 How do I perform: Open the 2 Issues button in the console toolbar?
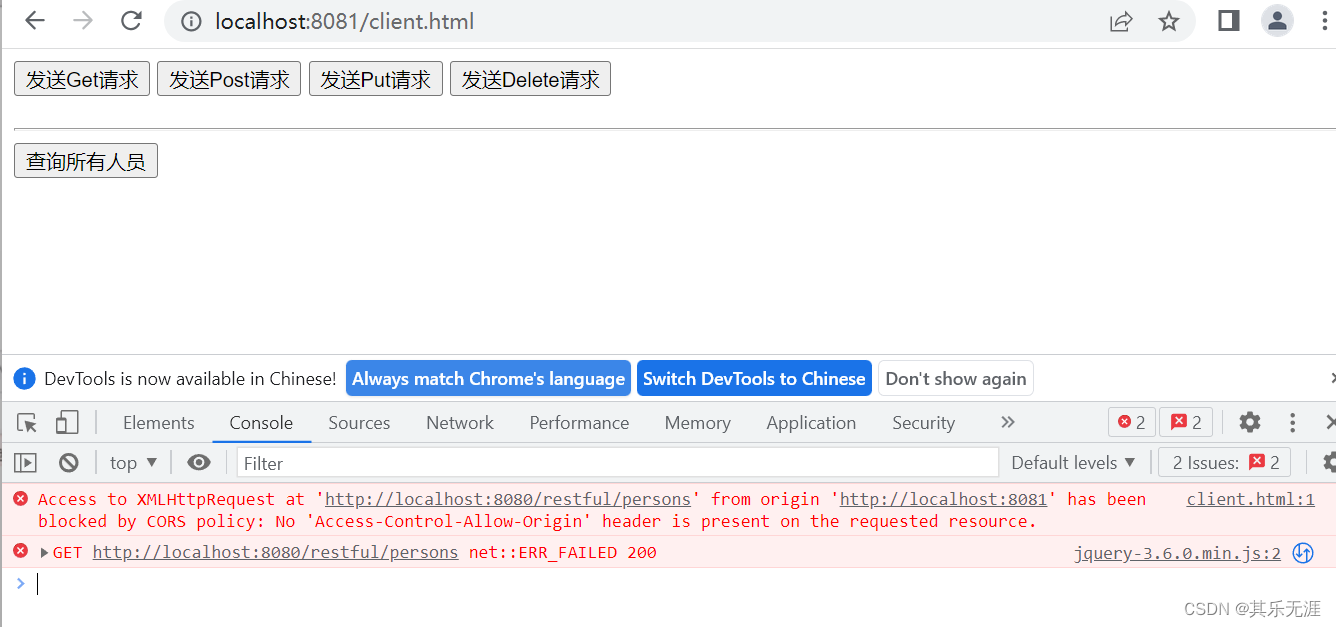(1225, 462)
